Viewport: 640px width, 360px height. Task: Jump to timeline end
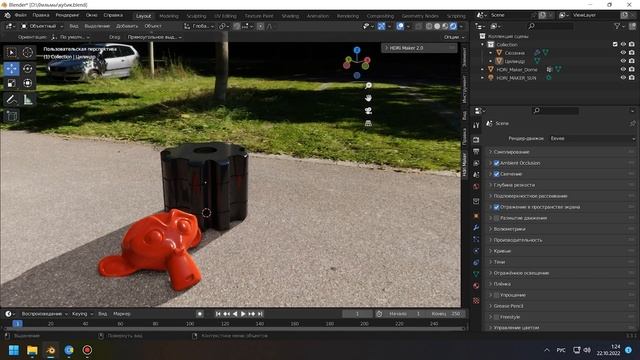[260, 314]
